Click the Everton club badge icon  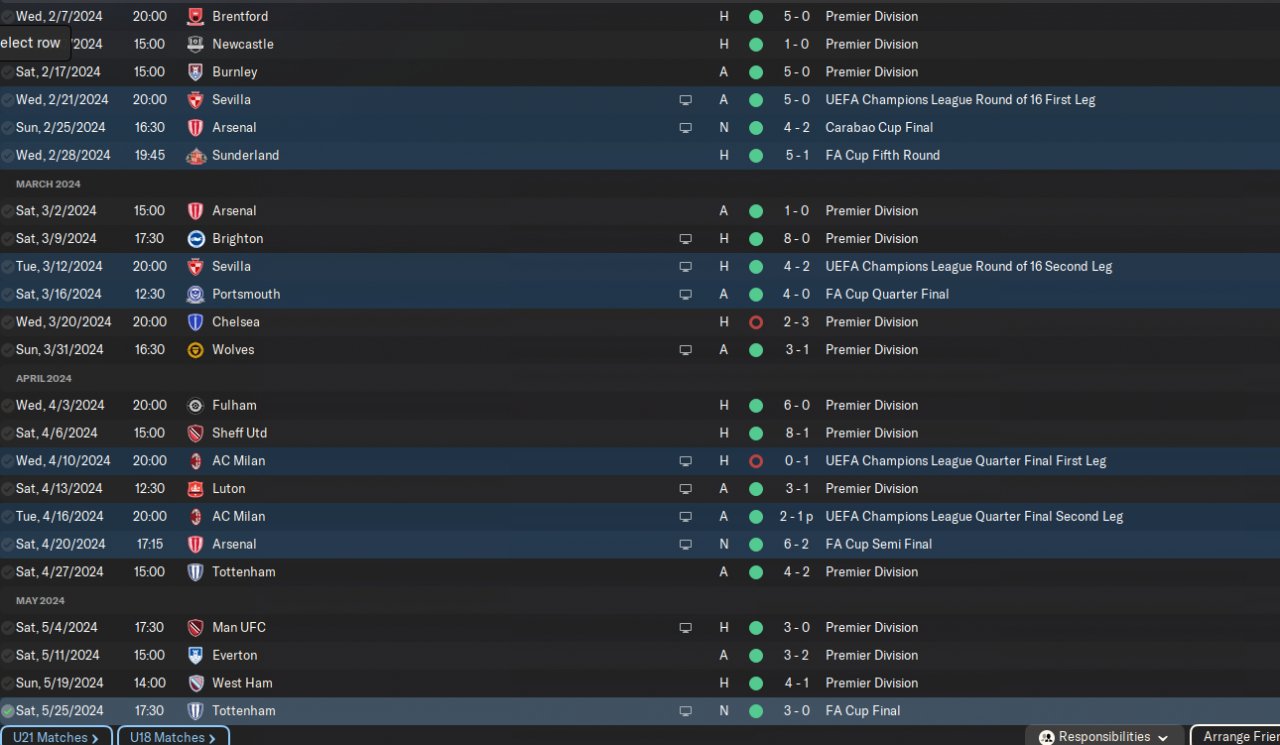(x=195, y=655)
